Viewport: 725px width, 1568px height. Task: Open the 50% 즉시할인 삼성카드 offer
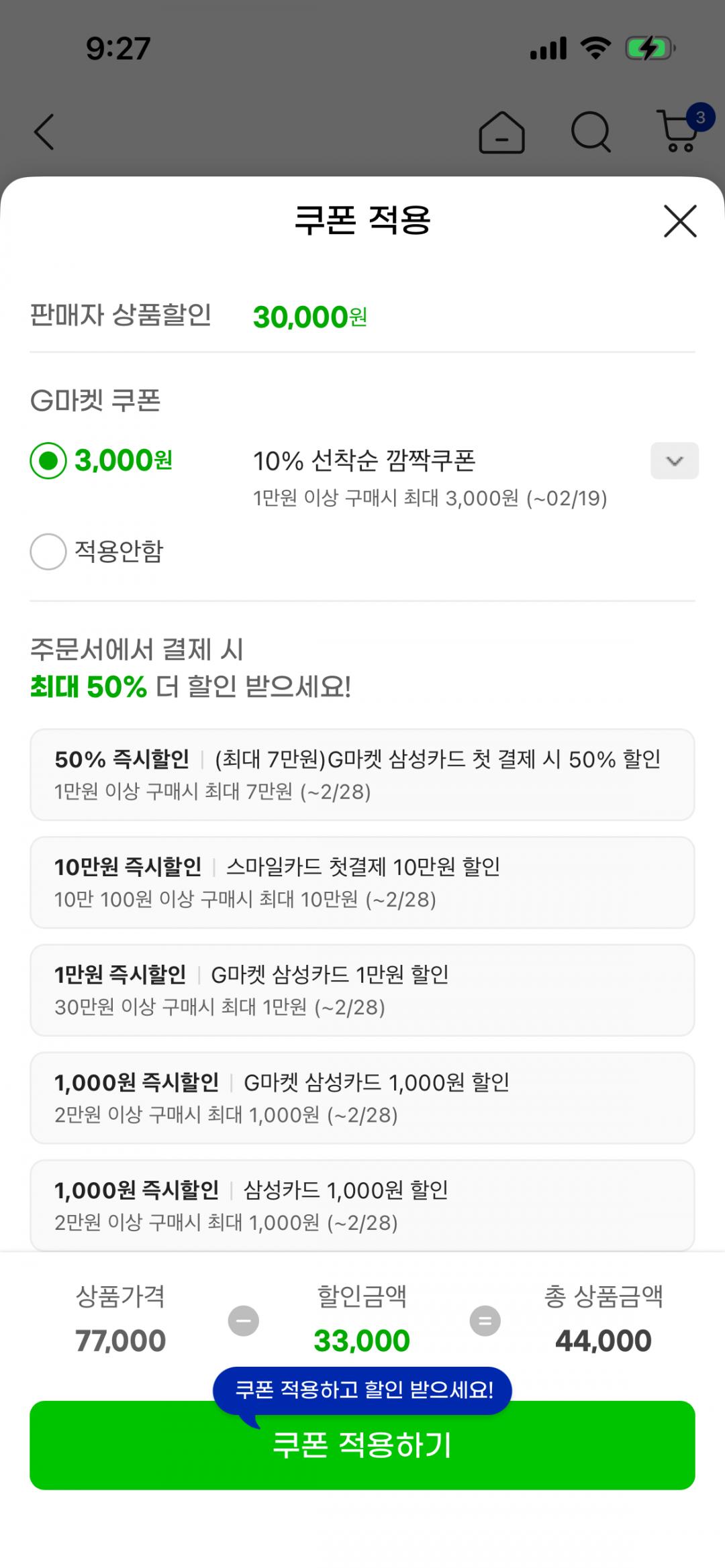click(x=362, y=774)
